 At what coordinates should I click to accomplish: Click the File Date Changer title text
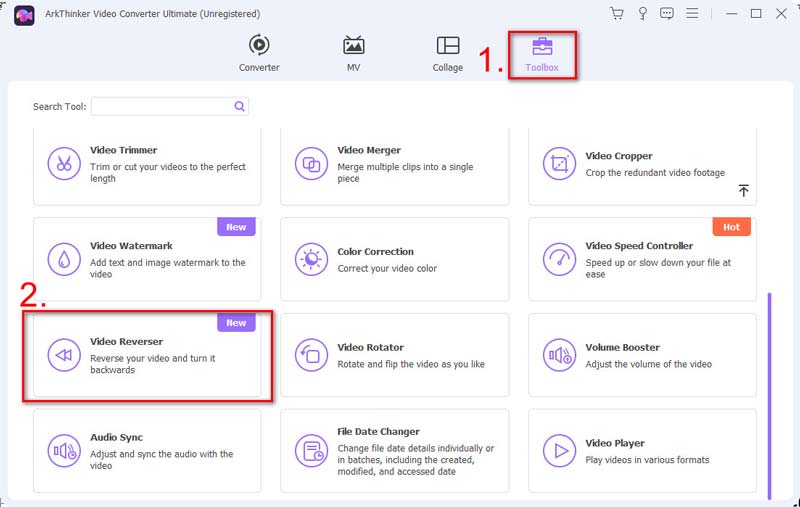378,432
